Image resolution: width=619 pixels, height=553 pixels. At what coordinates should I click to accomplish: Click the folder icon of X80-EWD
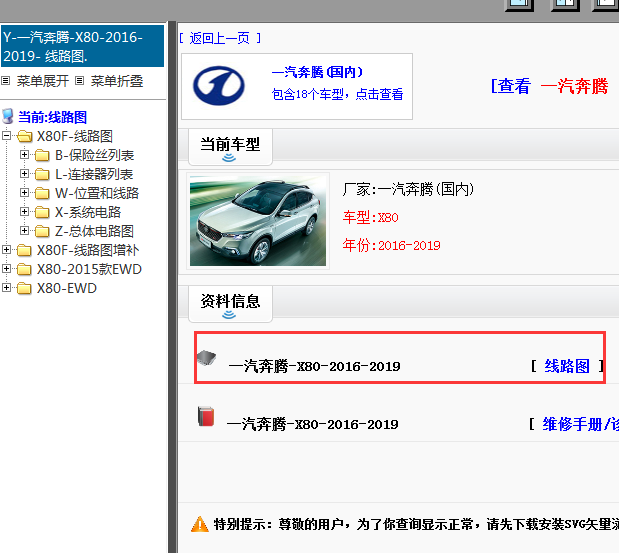[x=24, y=288]
